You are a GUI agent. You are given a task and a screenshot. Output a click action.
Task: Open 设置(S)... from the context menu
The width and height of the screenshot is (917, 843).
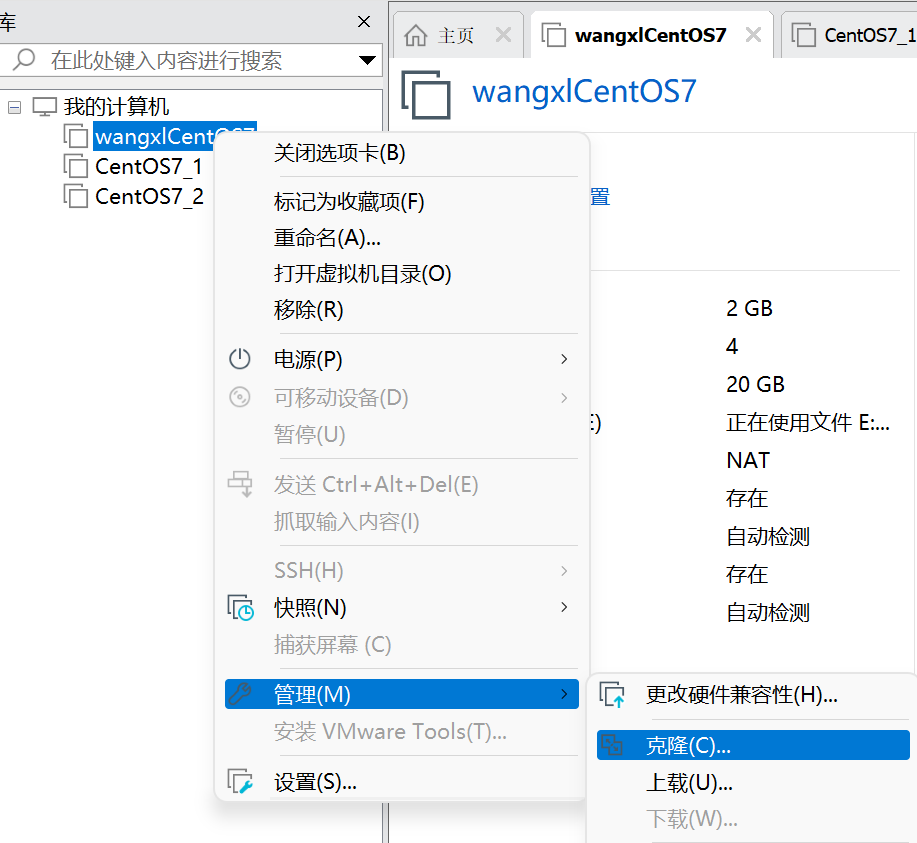[401, 782]
